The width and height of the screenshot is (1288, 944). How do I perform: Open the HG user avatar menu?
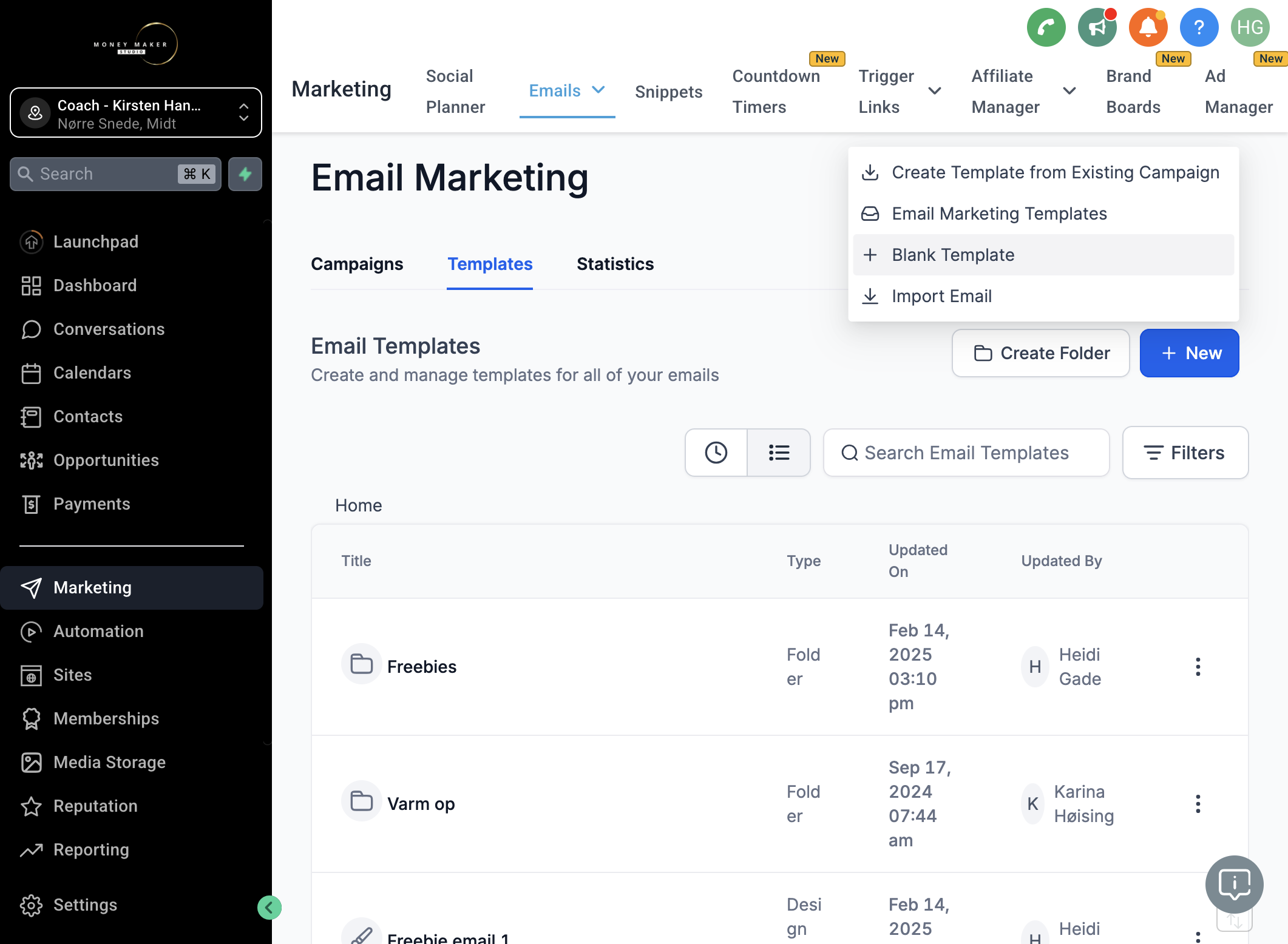click(x=1250, y=27)
